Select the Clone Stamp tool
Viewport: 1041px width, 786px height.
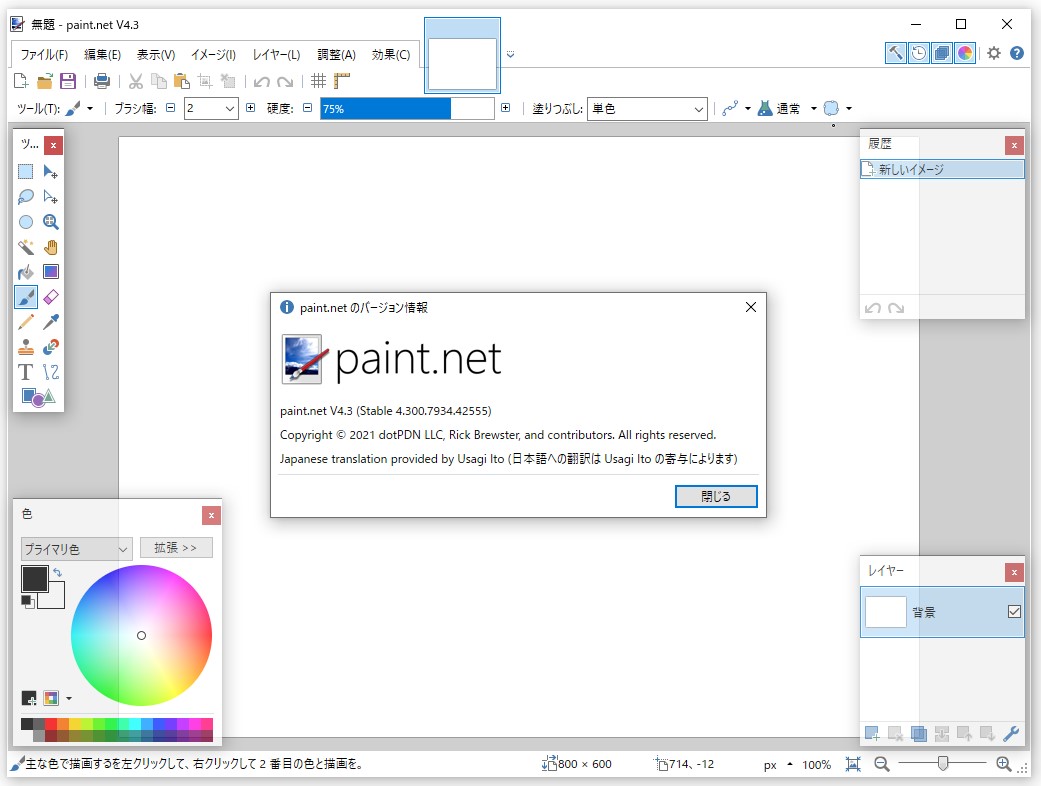26,346
